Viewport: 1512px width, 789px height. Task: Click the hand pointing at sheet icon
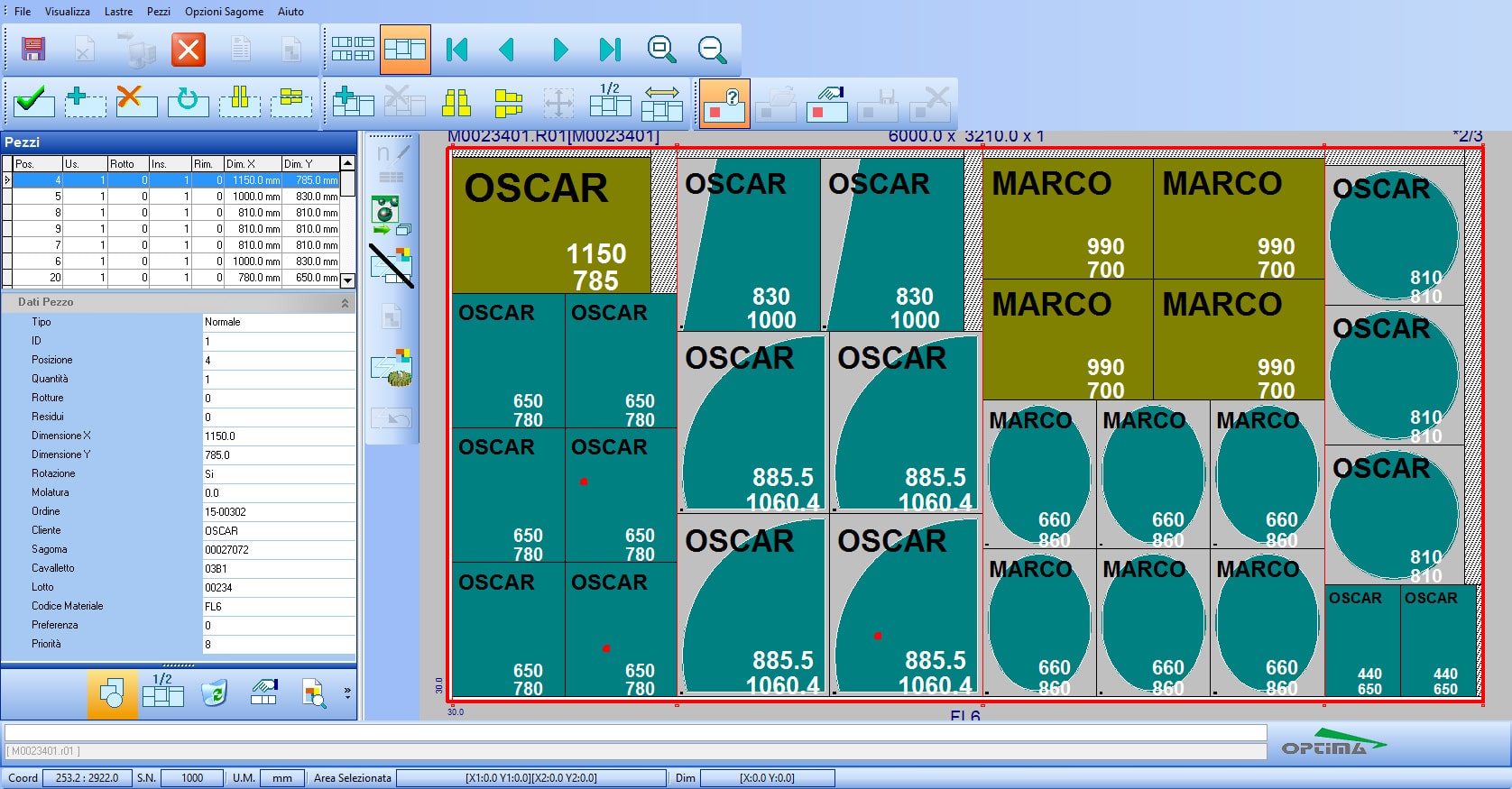826,103
